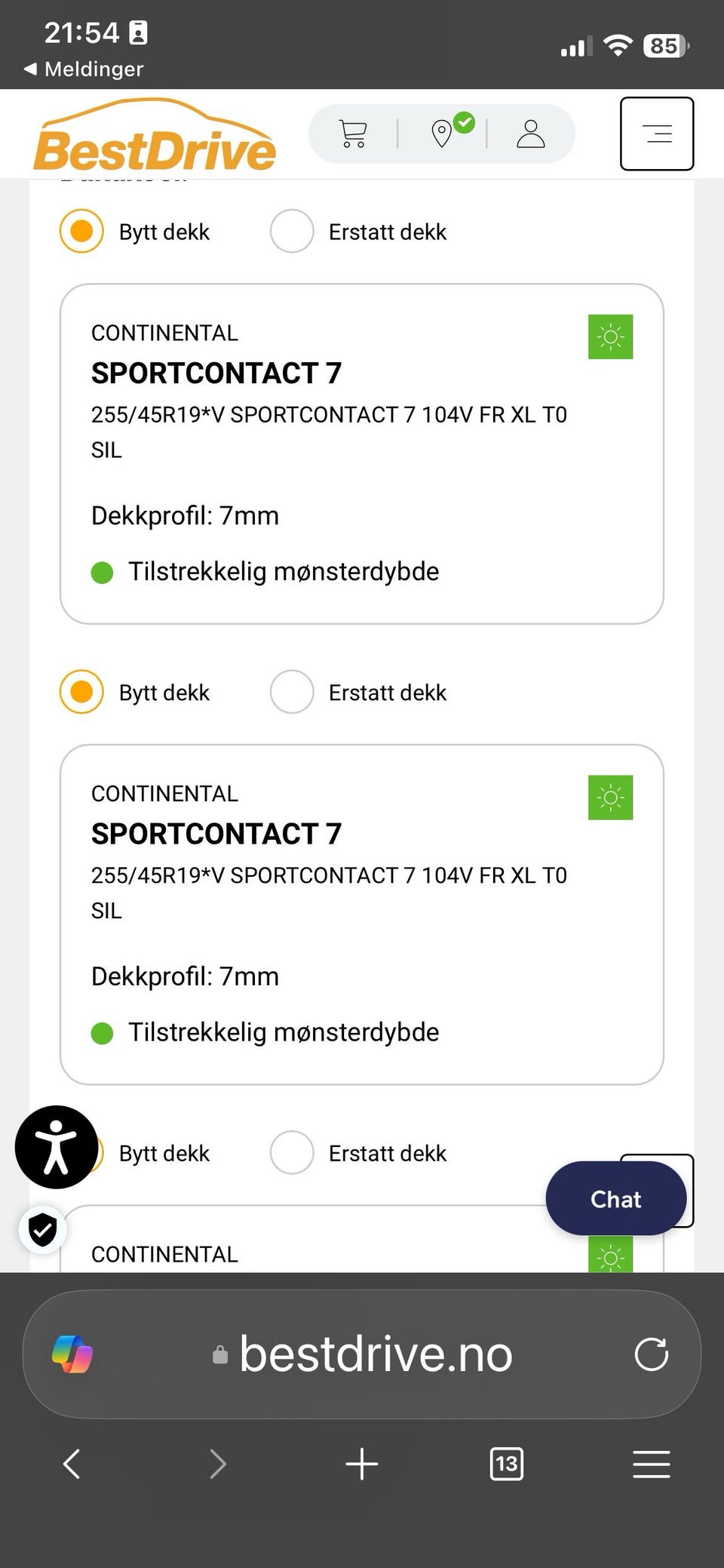Go back with the browser back arrow
724x1568 pixels.
click(72, 1464)
